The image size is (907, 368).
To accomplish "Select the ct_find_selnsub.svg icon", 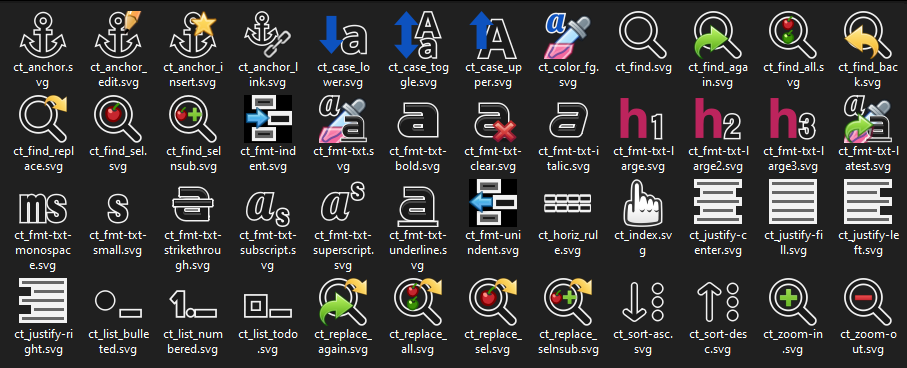I will pos(193,119).
